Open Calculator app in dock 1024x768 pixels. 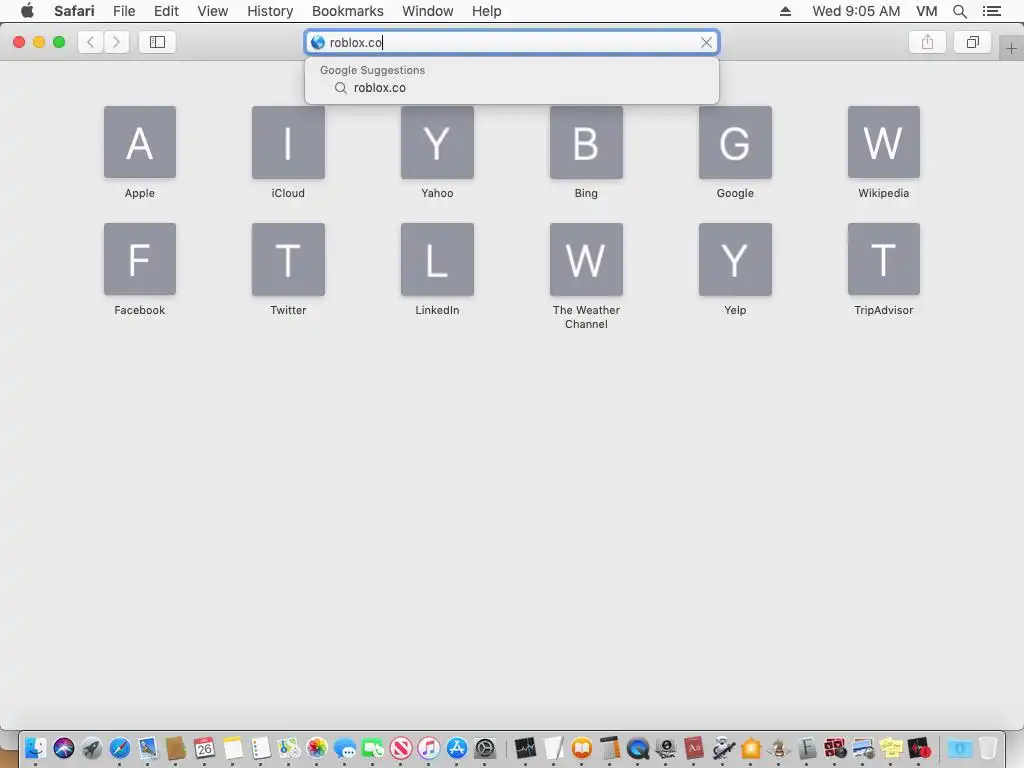tap(609, 748)
